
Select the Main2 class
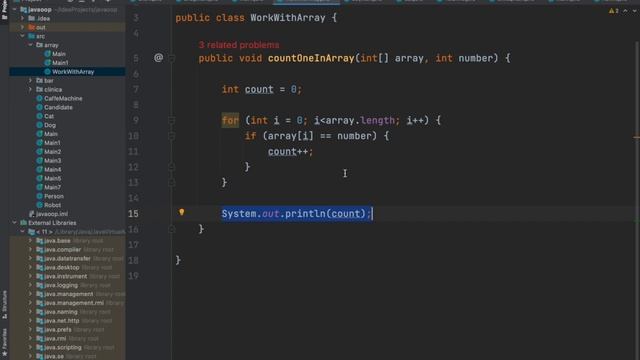click(x=52, y=152)
